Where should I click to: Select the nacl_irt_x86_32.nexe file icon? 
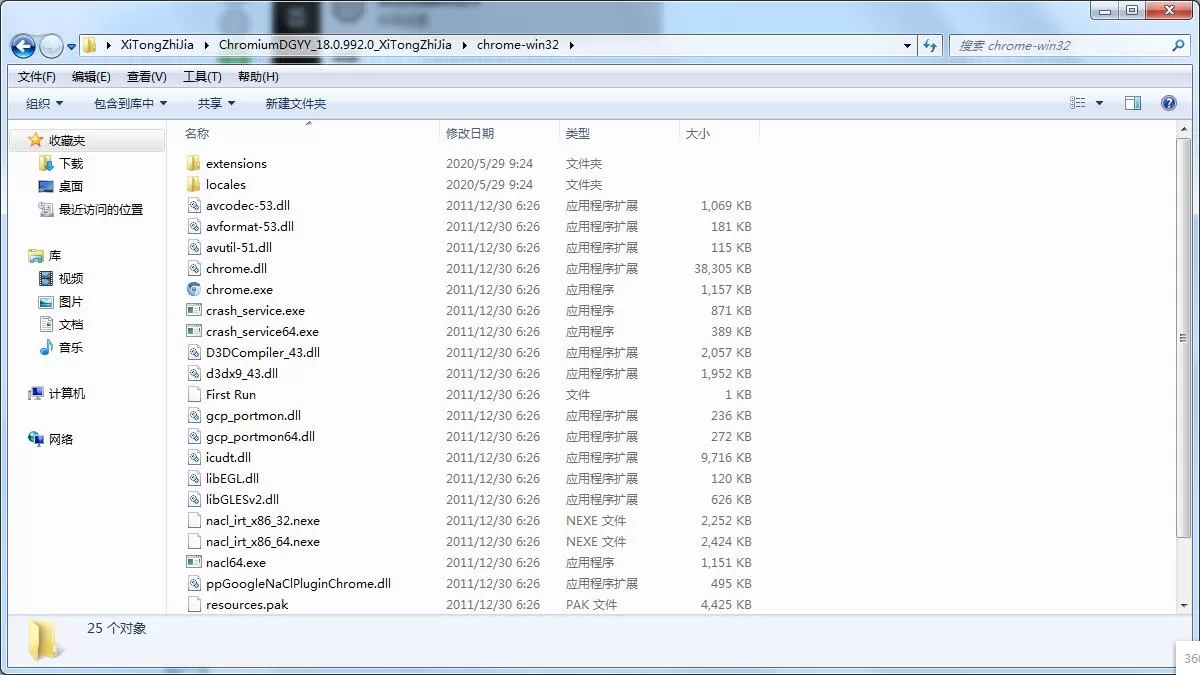click(x=194, y=520)
